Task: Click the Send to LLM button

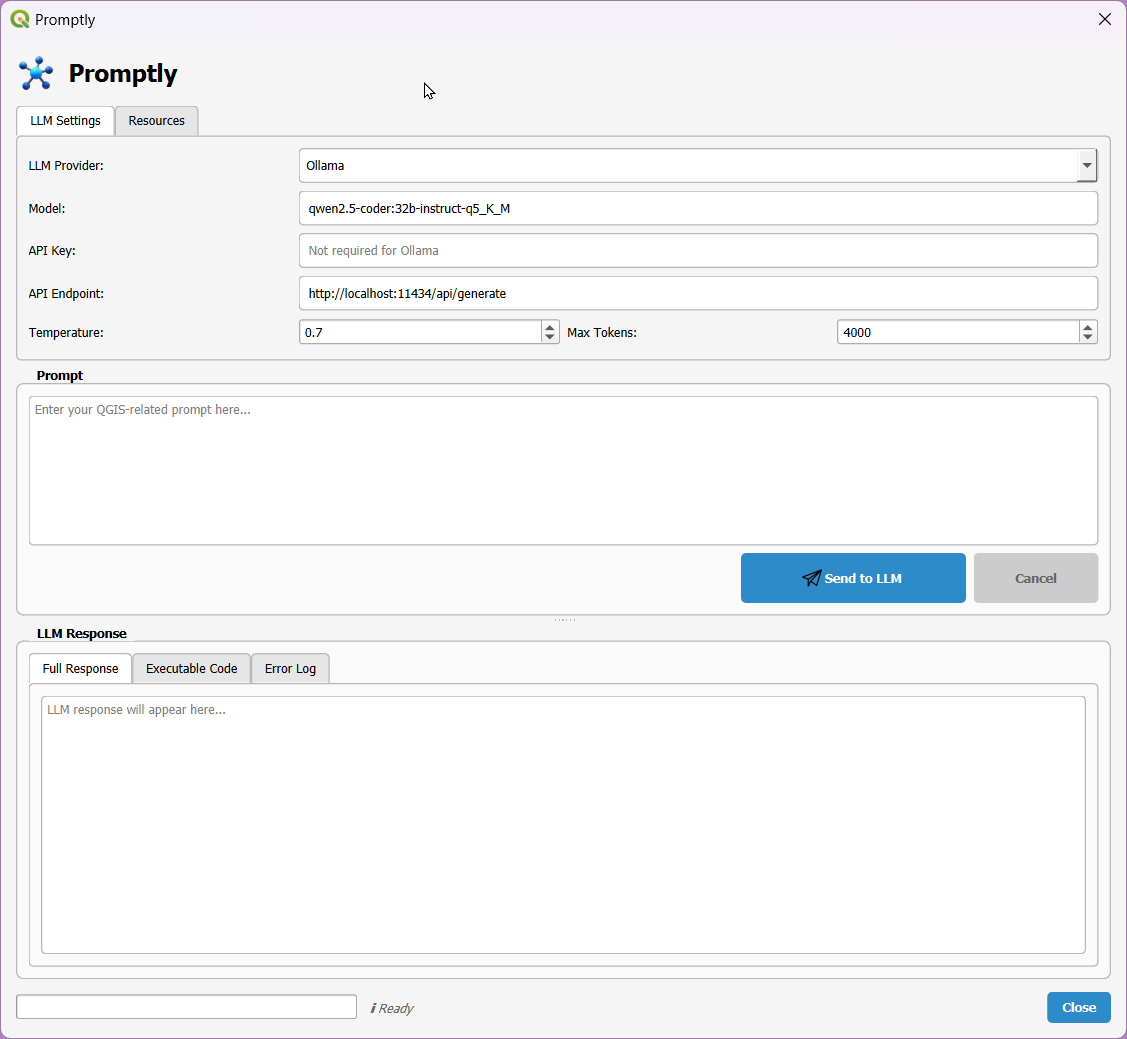Action: 853,578
